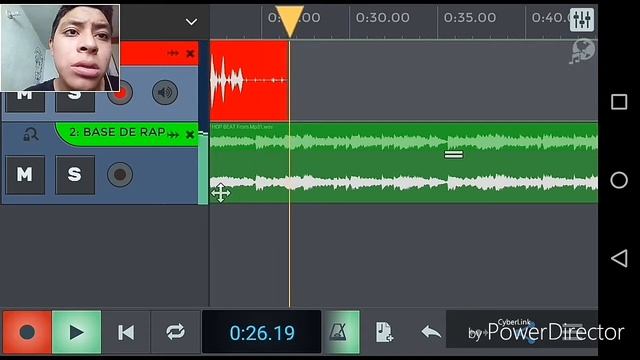The image size is (640, 360).
Task: Toggle loop playback
Action: click(176, 332)
